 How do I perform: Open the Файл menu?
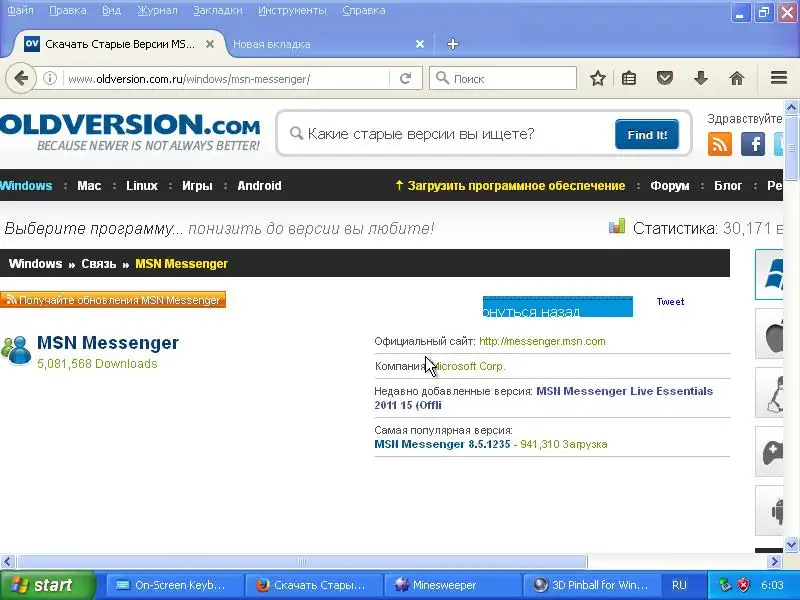[20, 10]
